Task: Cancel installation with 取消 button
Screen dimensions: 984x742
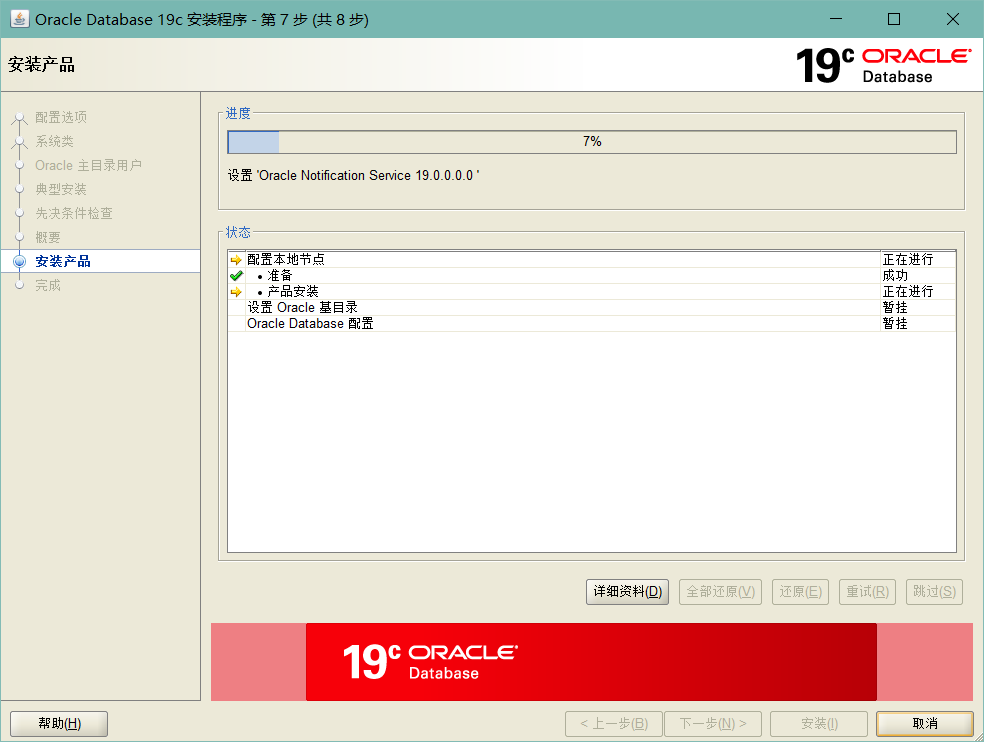Action: (x=924, y=724)
